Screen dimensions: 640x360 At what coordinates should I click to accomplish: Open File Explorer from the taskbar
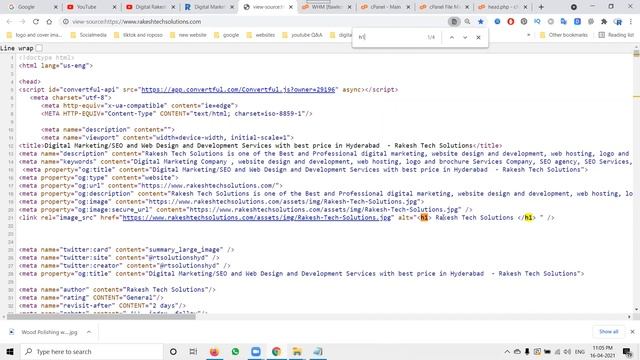(297, 351)
